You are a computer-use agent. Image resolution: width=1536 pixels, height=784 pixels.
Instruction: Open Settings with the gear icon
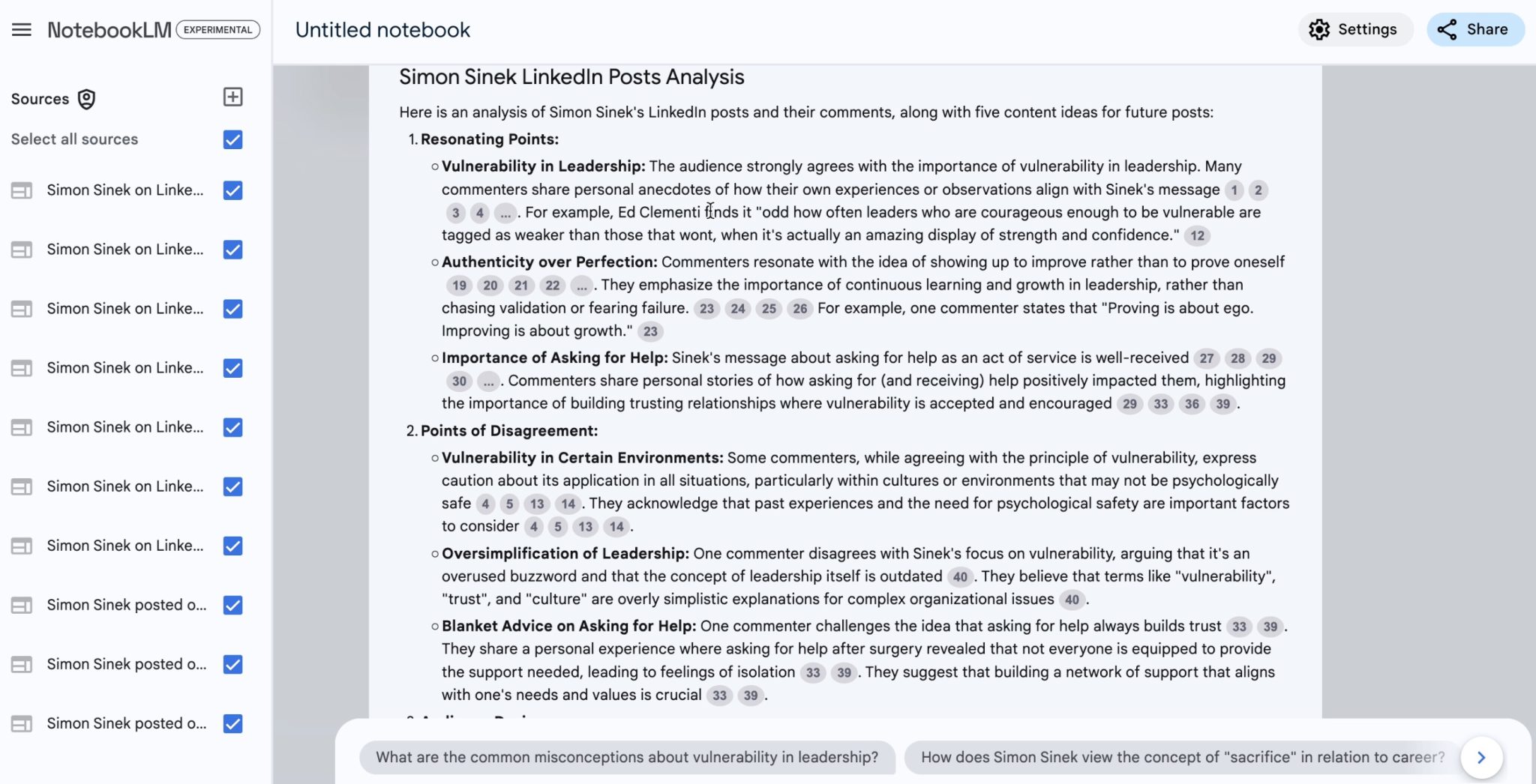(1320, 29)
